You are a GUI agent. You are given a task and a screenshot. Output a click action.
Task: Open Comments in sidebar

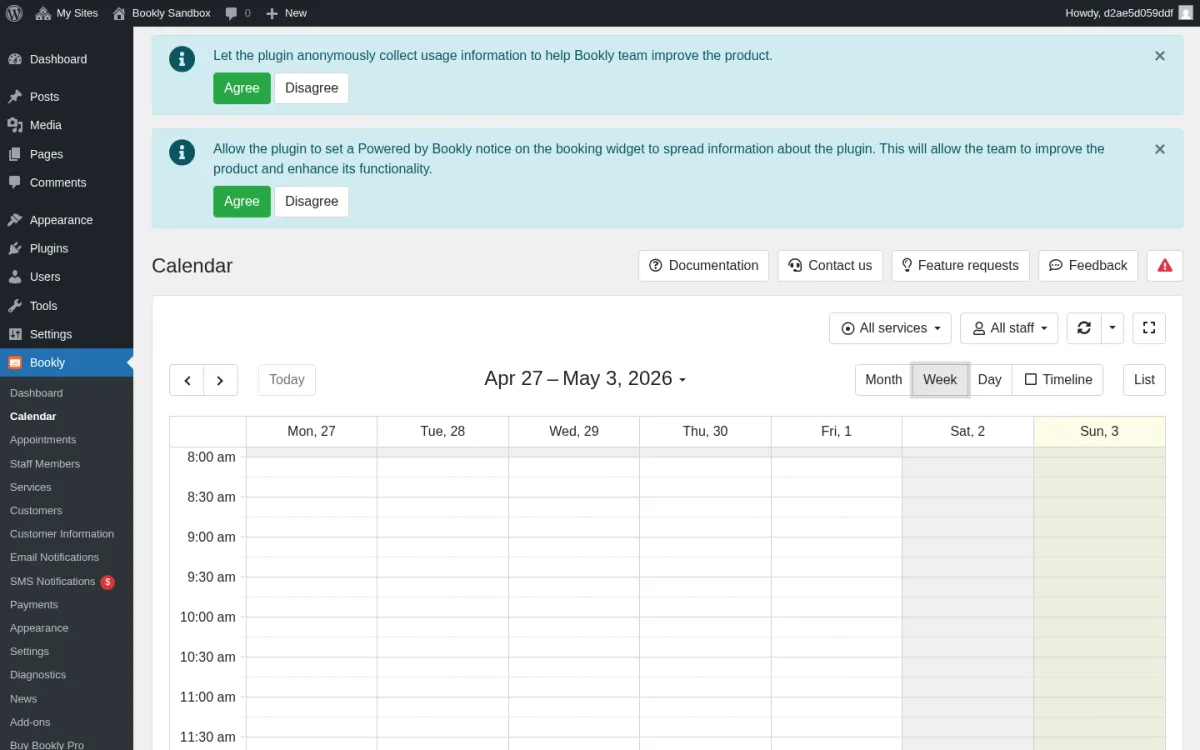(66, 183)
